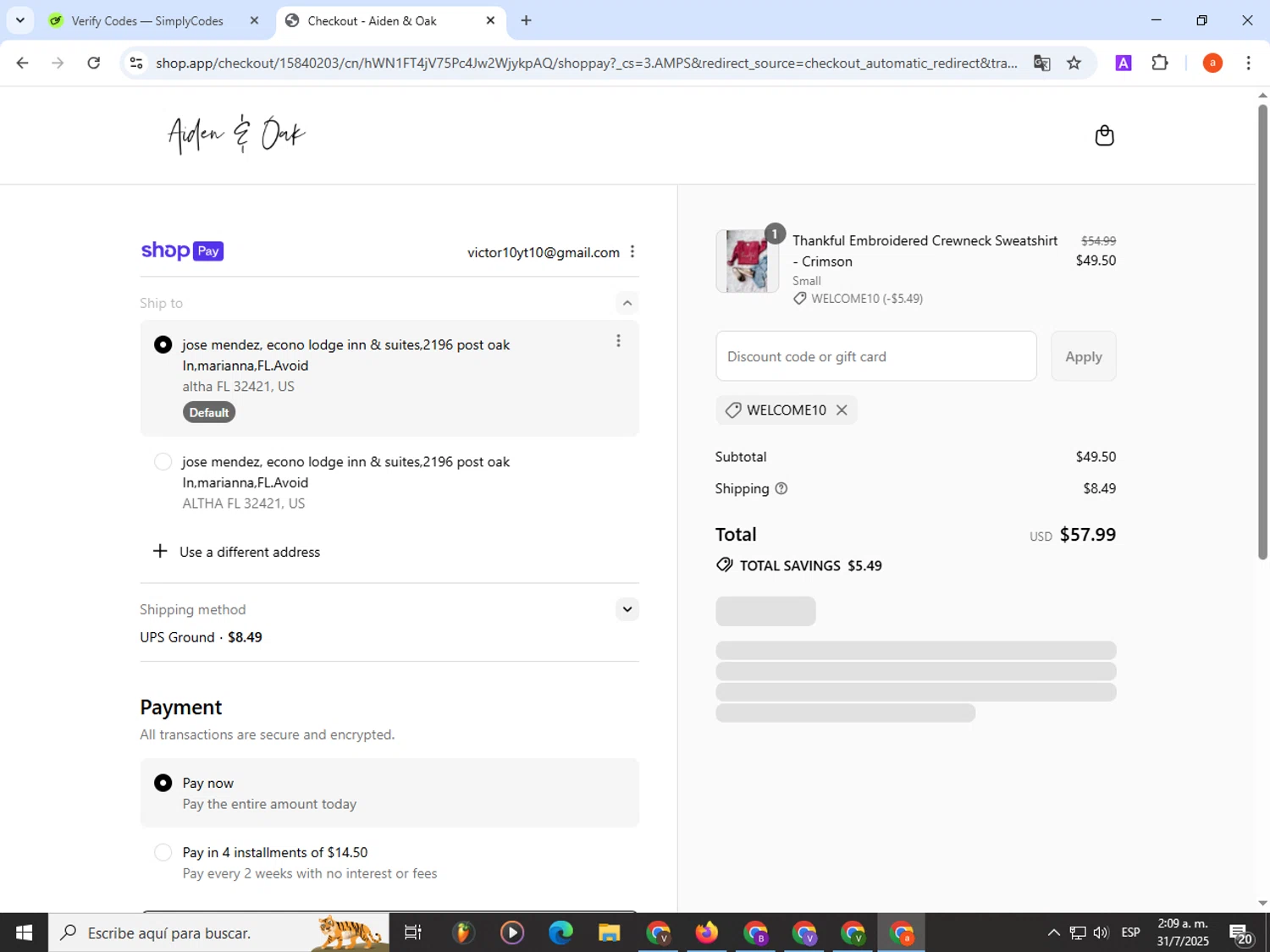The image size is (1270, 952).
Task: Show hidden system tray icons
Action: (1053, 933)
